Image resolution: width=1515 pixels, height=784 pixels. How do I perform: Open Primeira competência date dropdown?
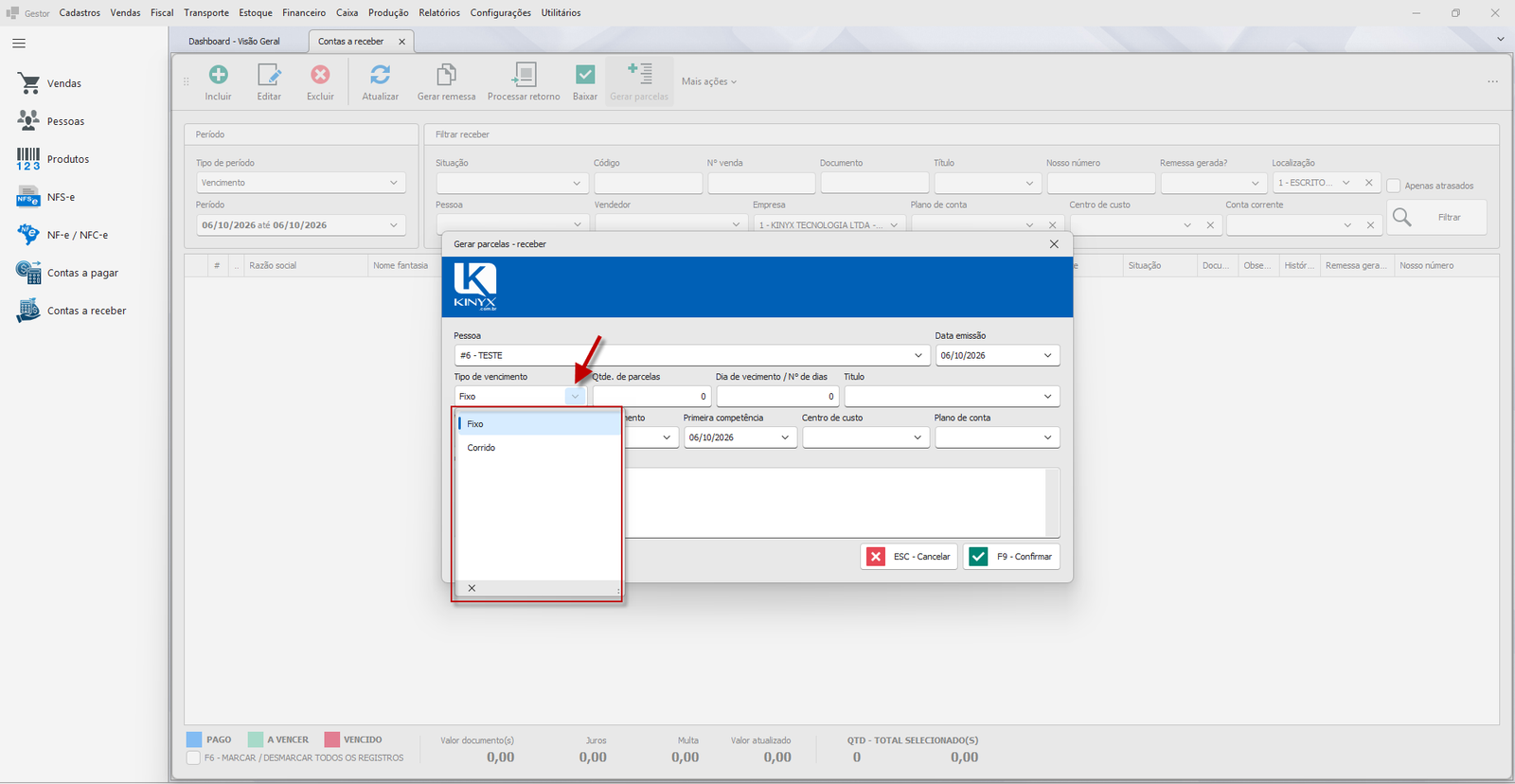(784, 437)
